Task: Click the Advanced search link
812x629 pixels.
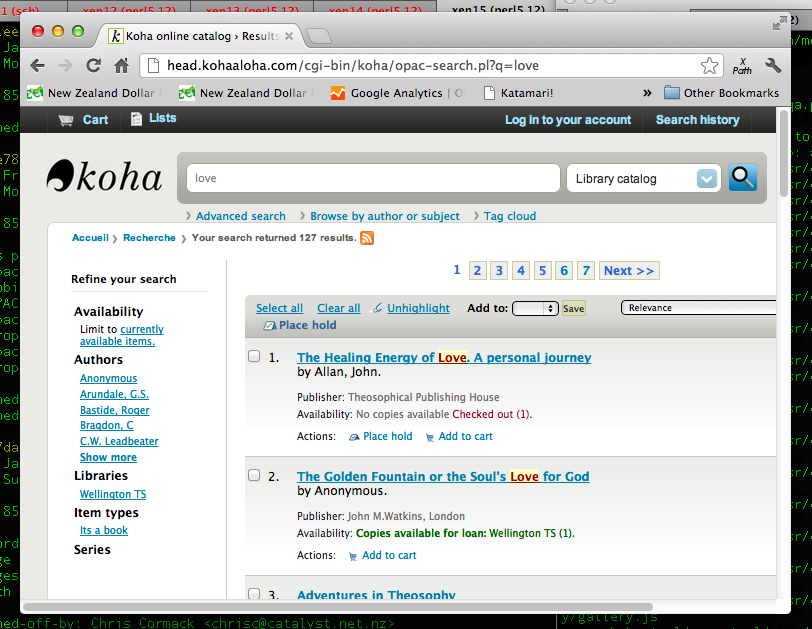Action: point(240,216)
